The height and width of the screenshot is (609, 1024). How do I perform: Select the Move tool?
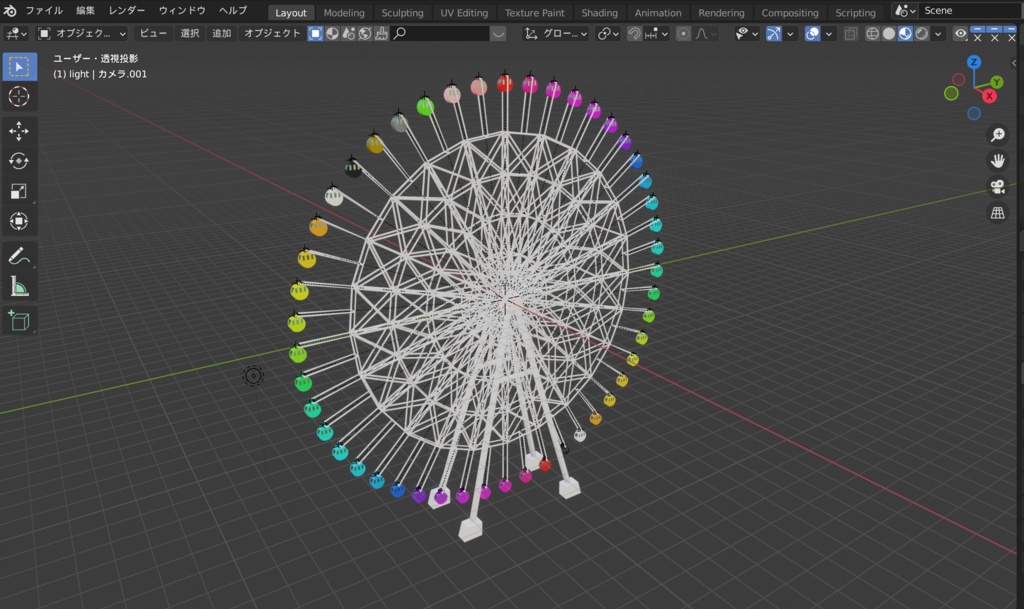click(19, 131)
